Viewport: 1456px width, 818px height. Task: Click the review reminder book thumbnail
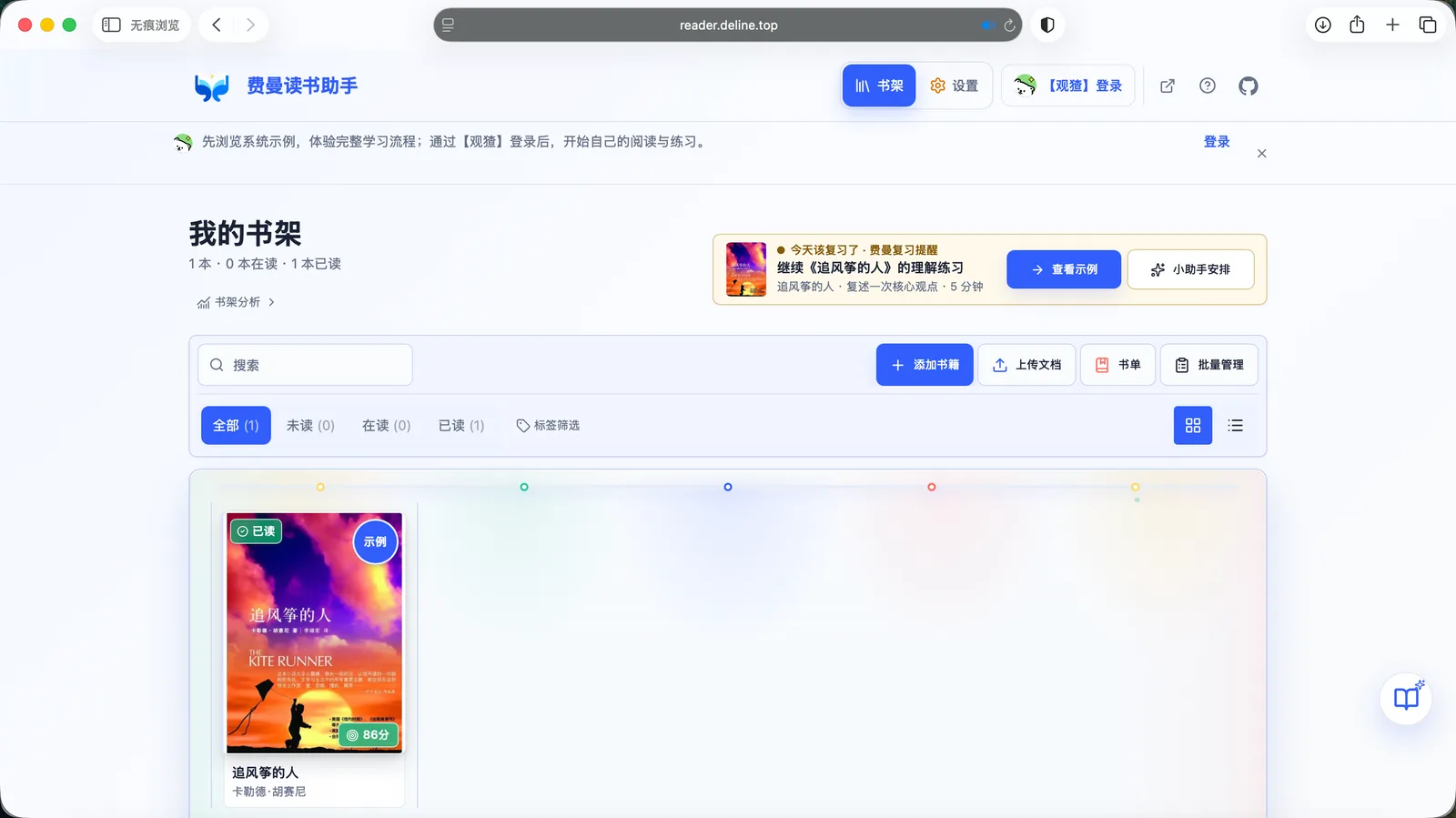point(745,269)
